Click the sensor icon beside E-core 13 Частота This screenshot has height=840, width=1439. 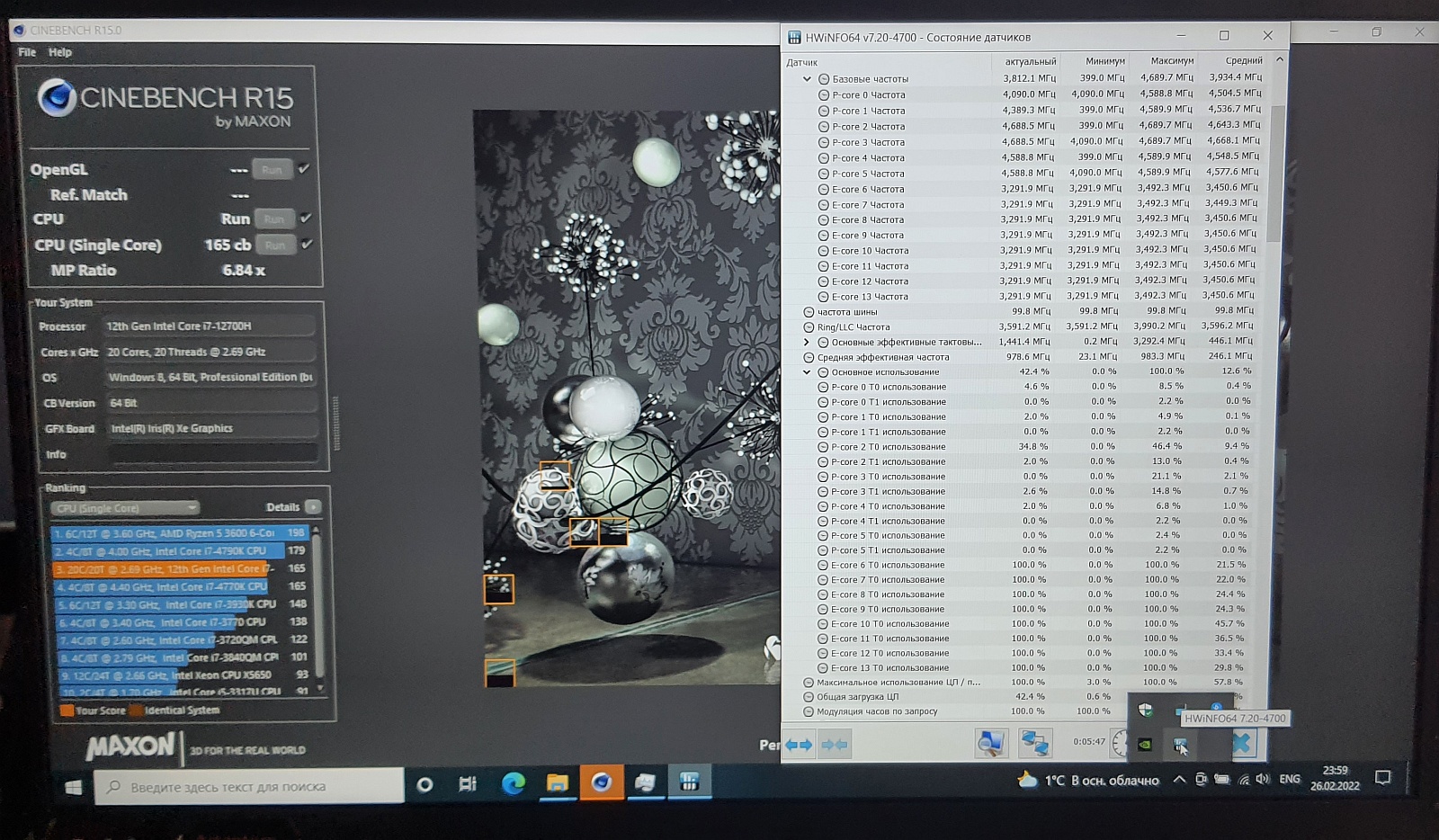pos(823,297)
